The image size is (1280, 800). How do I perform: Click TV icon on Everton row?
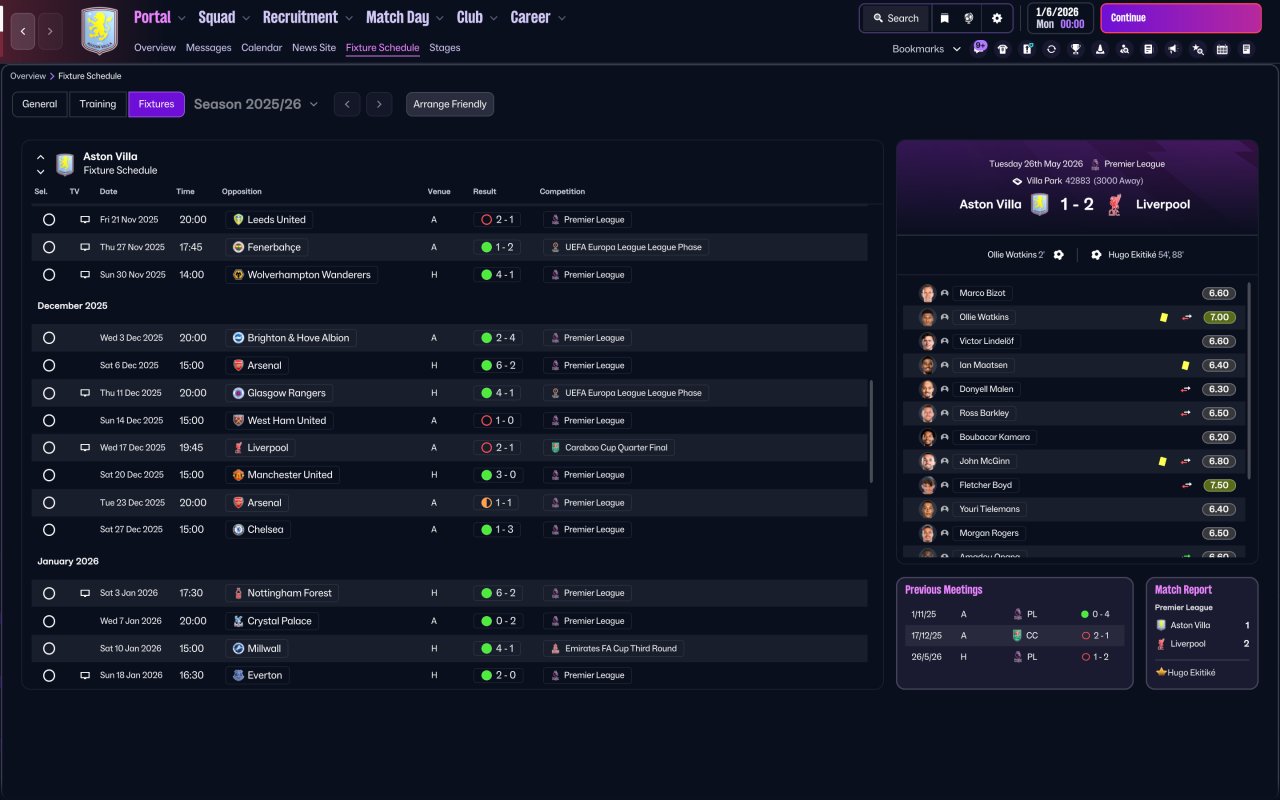85,676
